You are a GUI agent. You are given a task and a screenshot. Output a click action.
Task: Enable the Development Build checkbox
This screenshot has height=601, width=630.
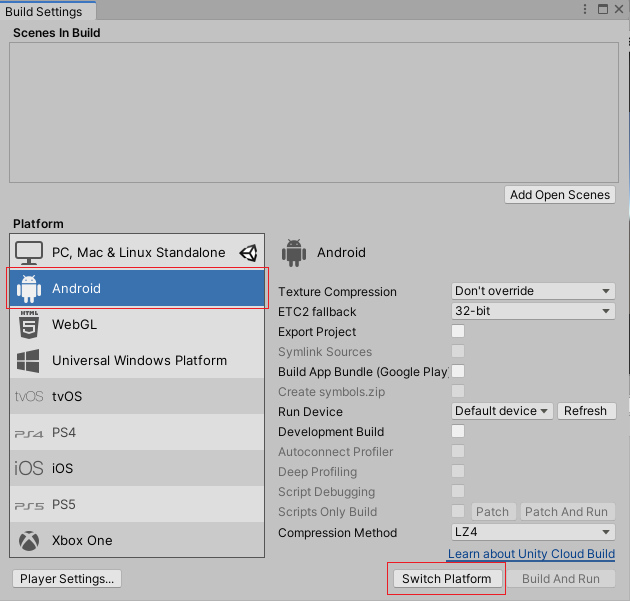pos(458,431)
